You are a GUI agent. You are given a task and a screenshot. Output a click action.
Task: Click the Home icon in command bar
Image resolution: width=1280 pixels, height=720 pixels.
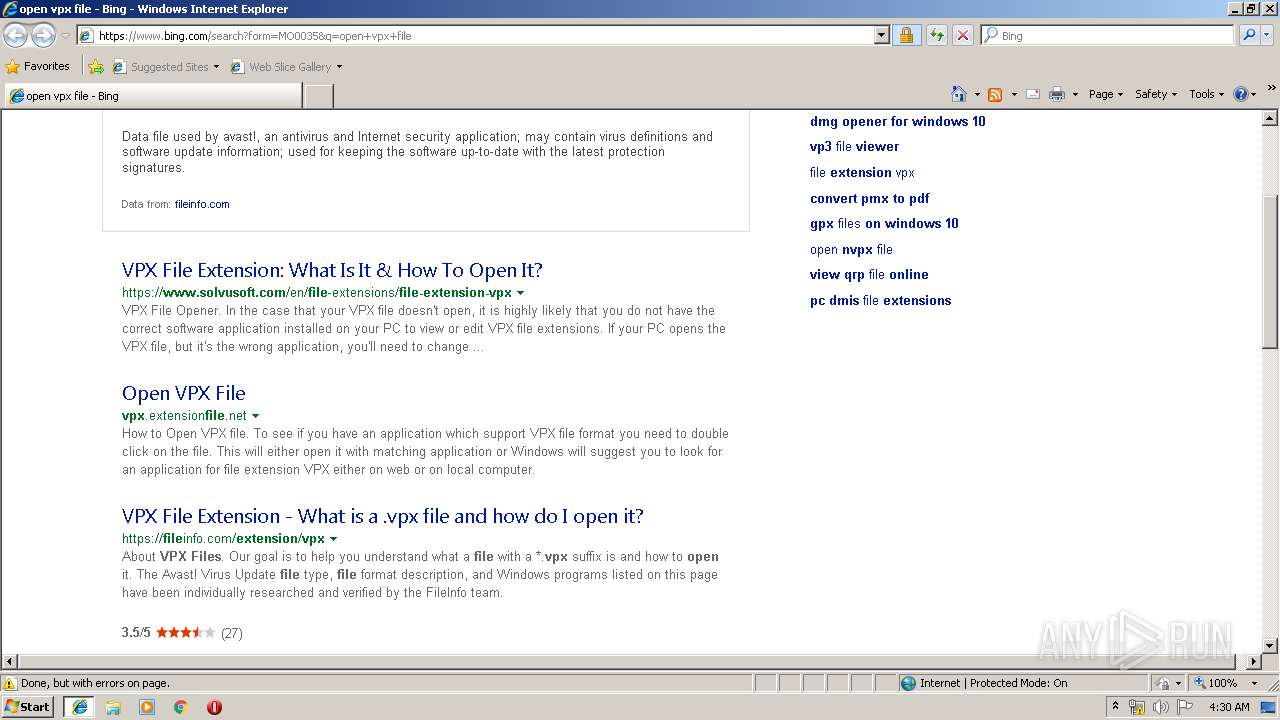959,94
